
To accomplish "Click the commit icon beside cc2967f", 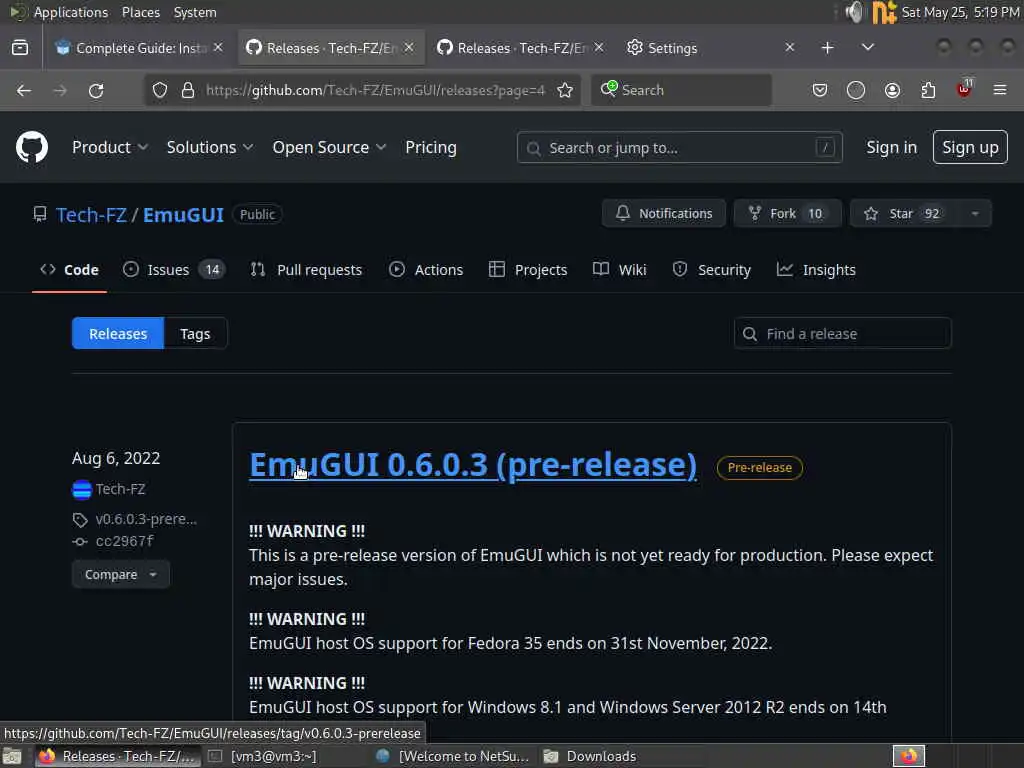I will [x=80, y=541].
